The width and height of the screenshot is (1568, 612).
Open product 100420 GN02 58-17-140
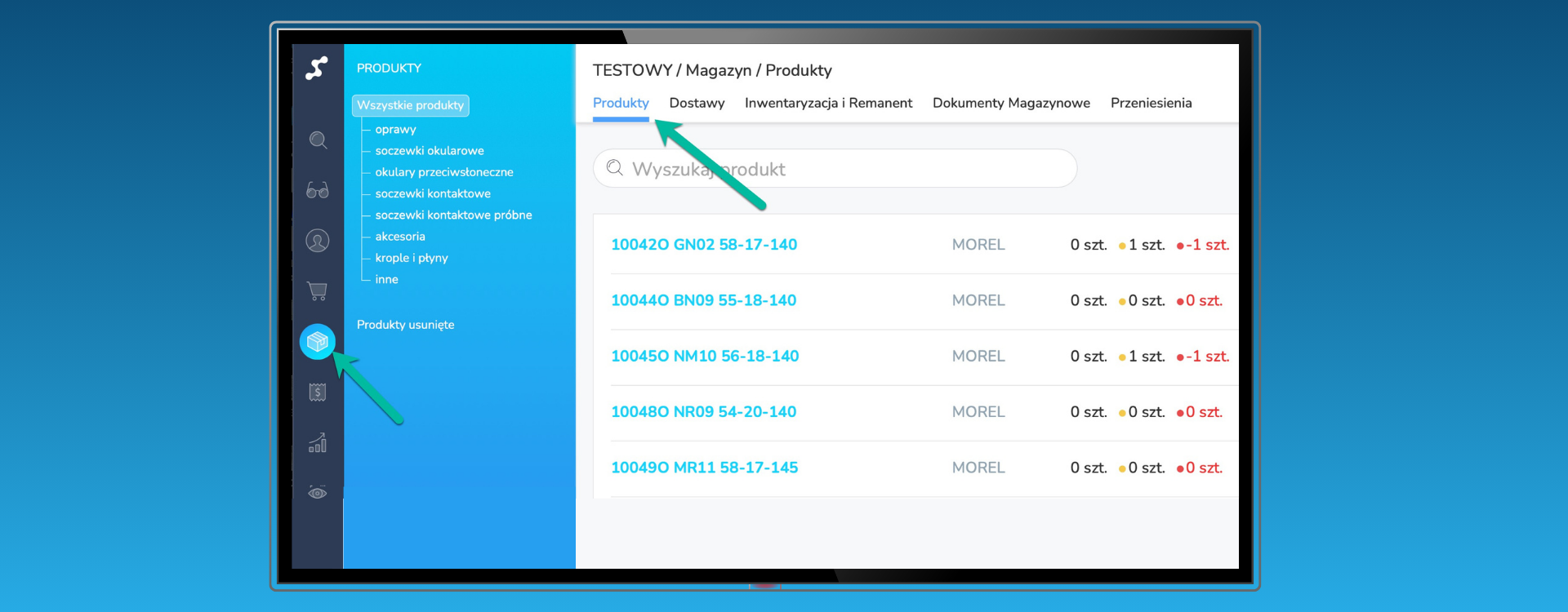(x=704, y=245)
